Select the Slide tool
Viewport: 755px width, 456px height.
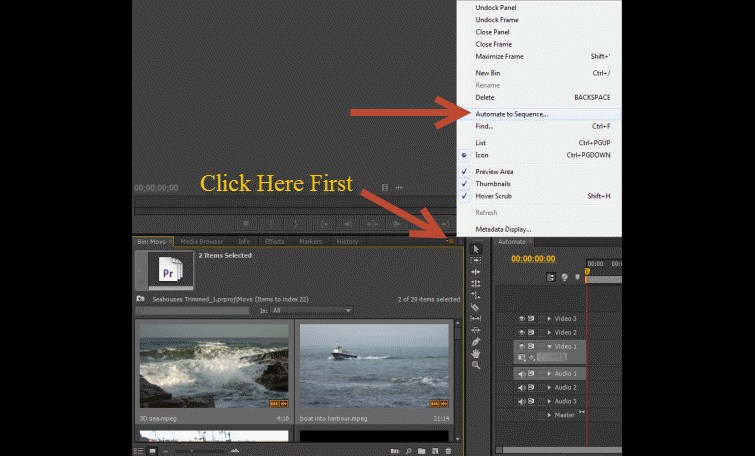pos(476,330)
